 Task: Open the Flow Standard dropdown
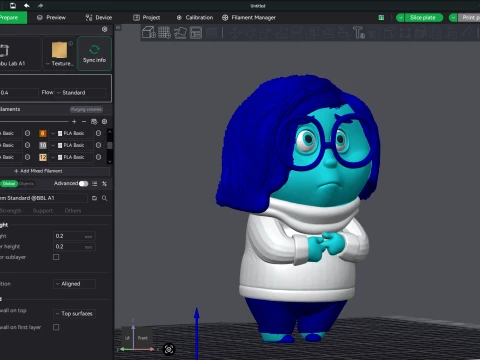coord(80,93)
